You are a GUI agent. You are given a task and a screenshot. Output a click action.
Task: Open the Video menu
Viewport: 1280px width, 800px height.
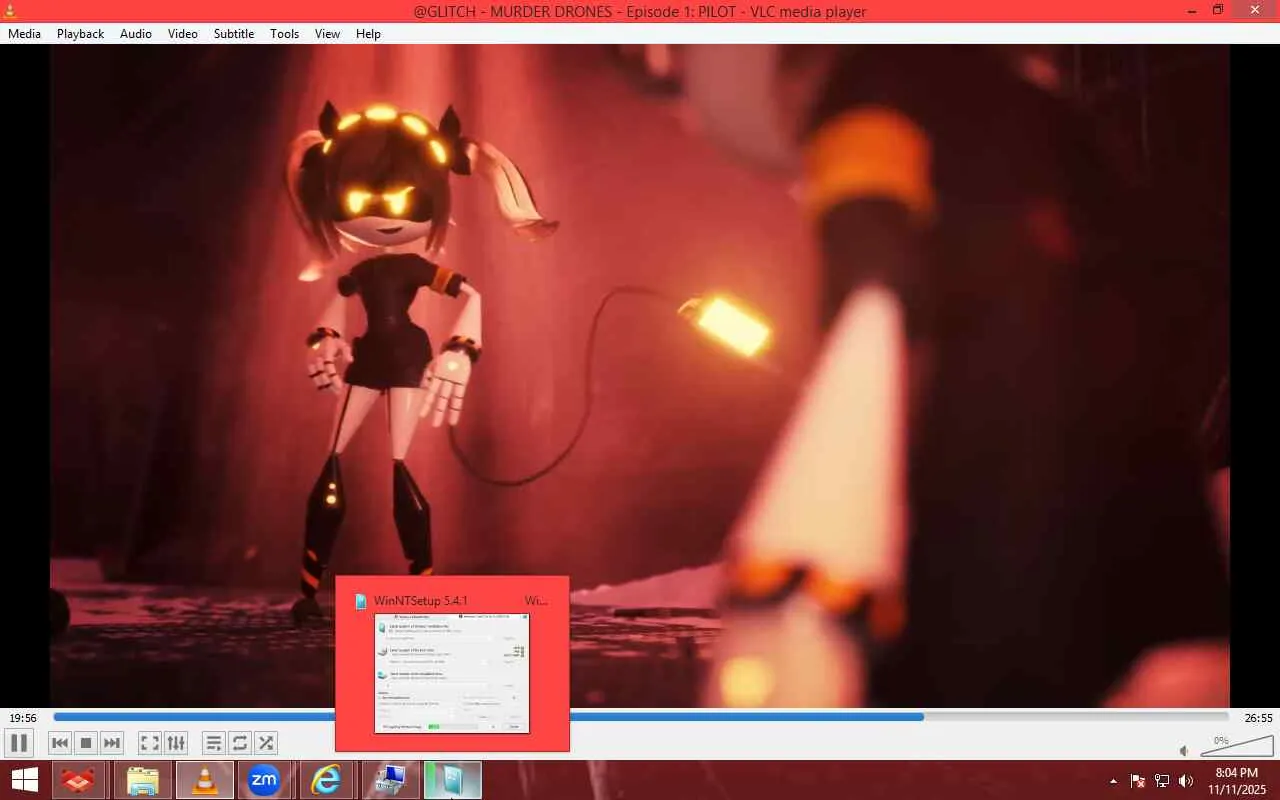coord(183,34)
